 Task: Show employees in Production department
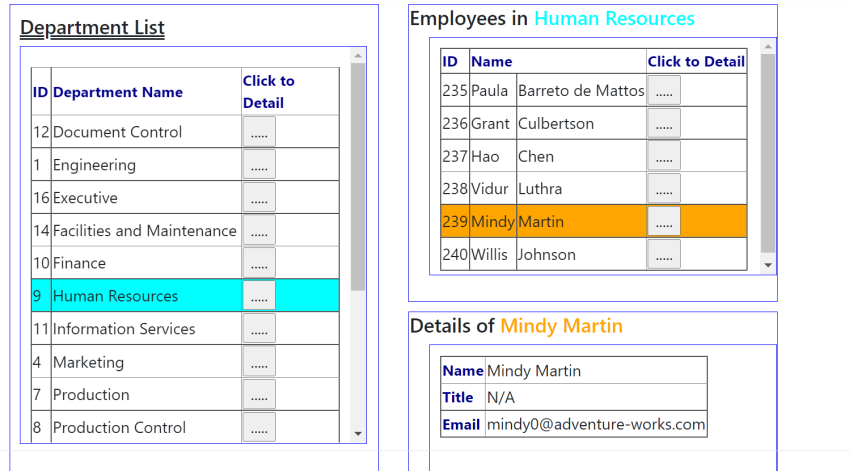tap(259, 395)
